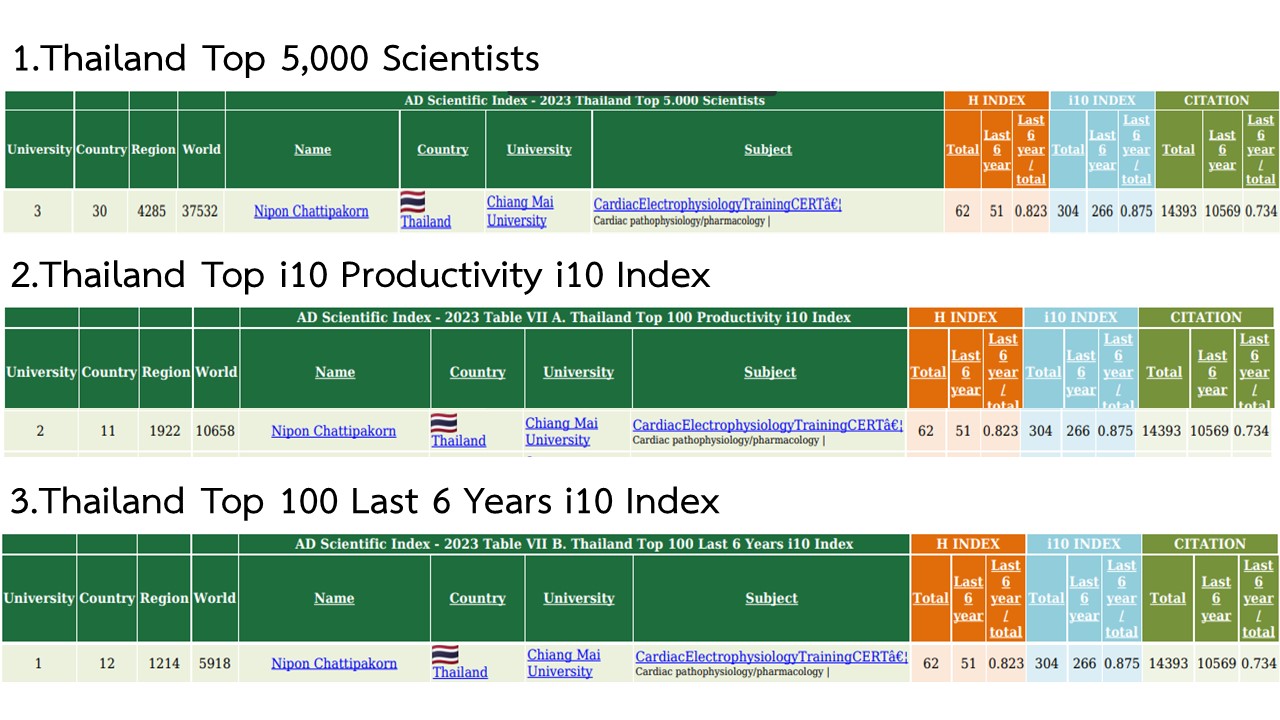Click heading '3.Thailand Top 100 Last 6 Years i10 Index'

click(365, 501)
